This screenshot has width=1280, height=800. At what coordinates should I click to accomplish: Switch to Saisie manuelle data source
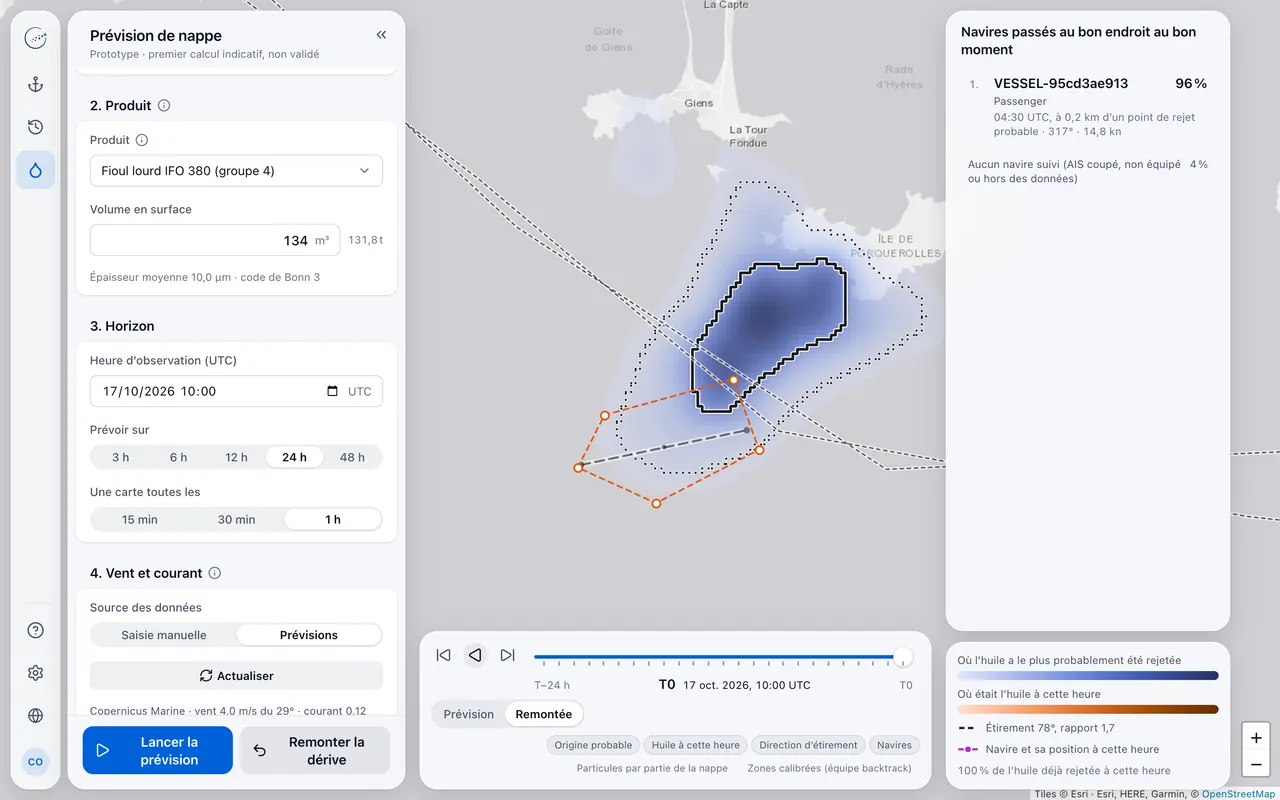(x=164, y=635)
